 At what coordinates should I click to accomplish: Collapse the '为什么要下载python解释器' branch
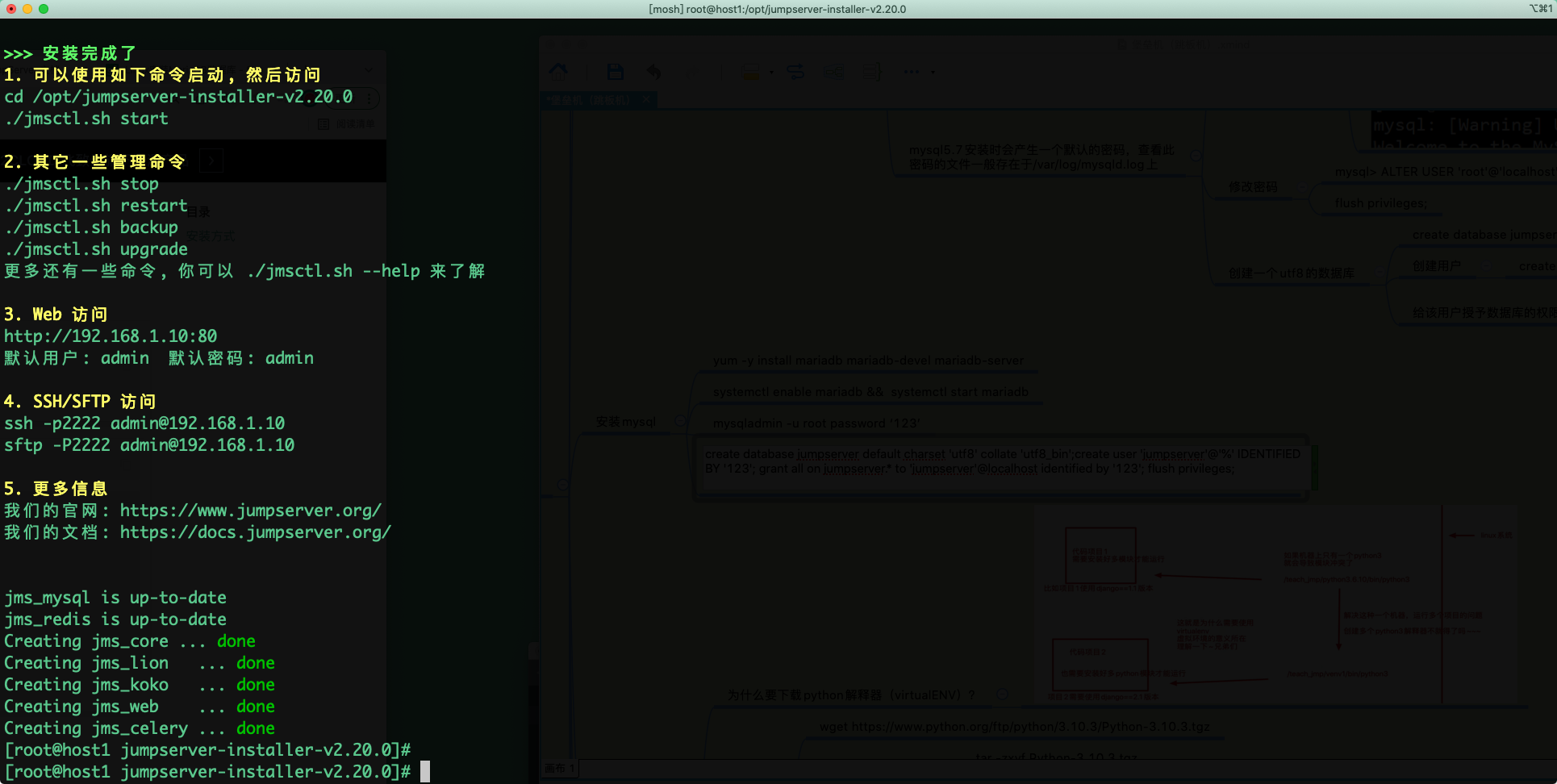1002,694
